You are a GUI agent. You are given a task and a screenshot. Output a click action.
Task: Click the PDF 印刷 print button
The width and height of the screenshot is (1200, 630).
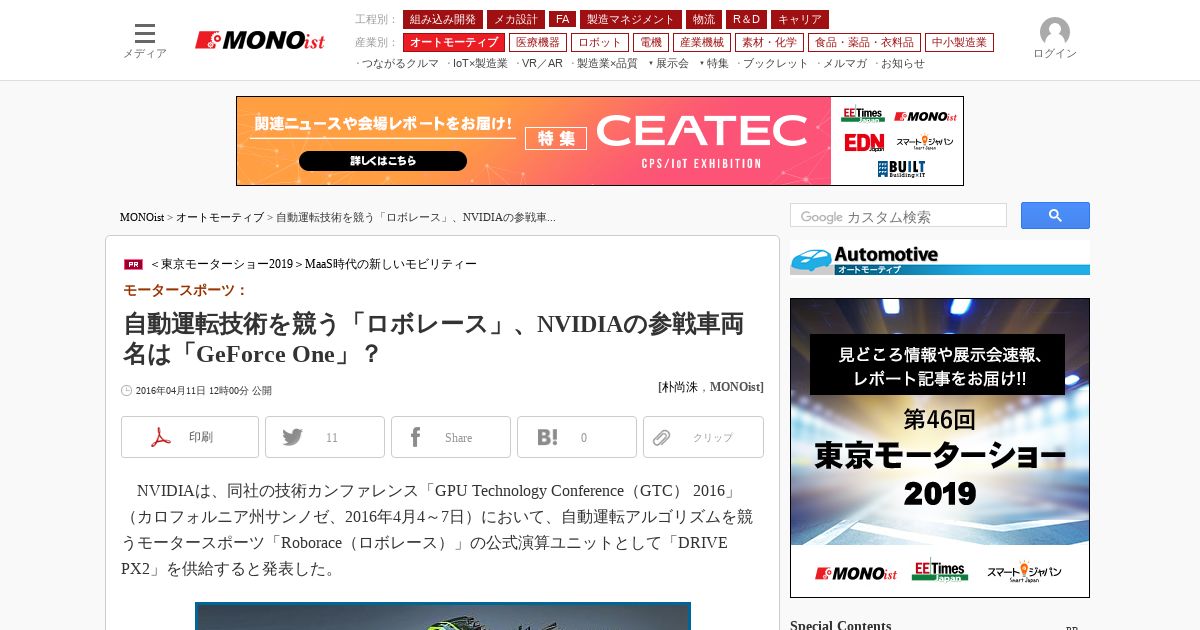pos(190,437)
